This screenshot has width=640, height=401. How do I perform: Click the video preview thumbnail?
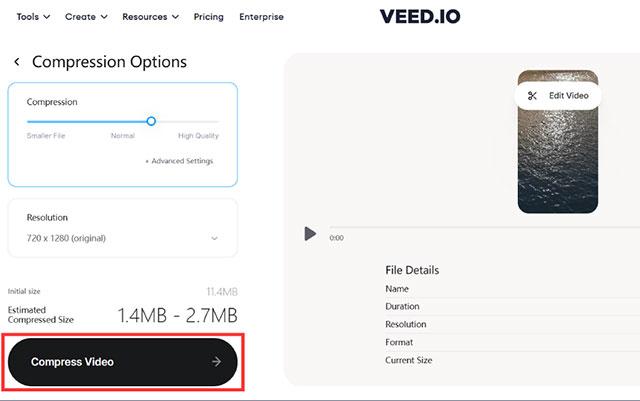coord(557,160)
